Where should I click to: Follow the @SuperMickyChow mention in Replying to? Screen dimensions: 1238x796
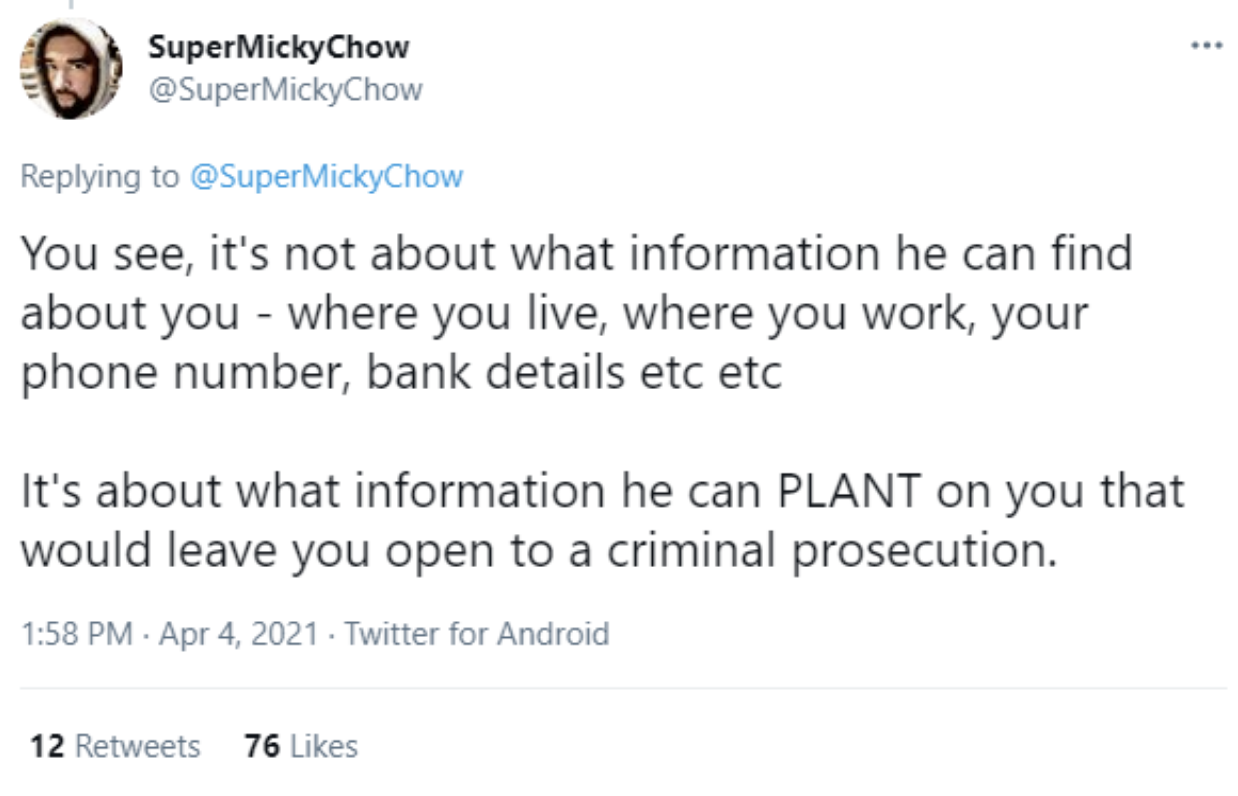(326, 177)
